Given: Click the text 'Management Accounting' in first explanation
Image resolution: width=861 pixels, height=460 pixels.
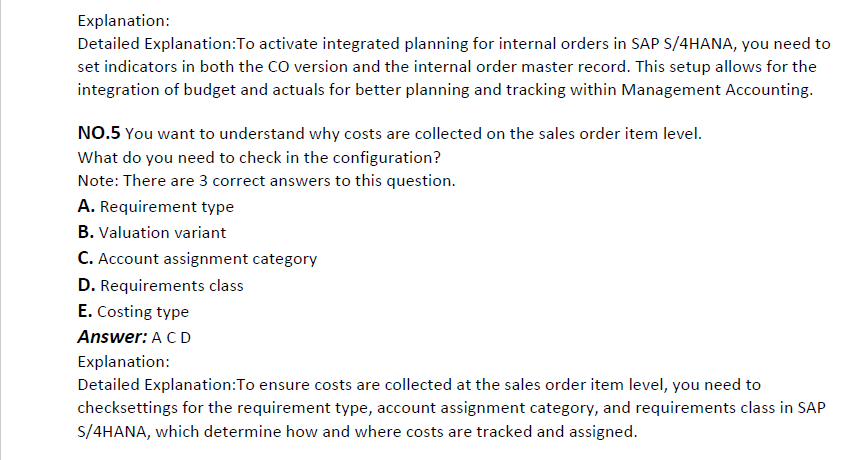Looking at the screenshot, I should pyautogui.click(x=717, y=90).
